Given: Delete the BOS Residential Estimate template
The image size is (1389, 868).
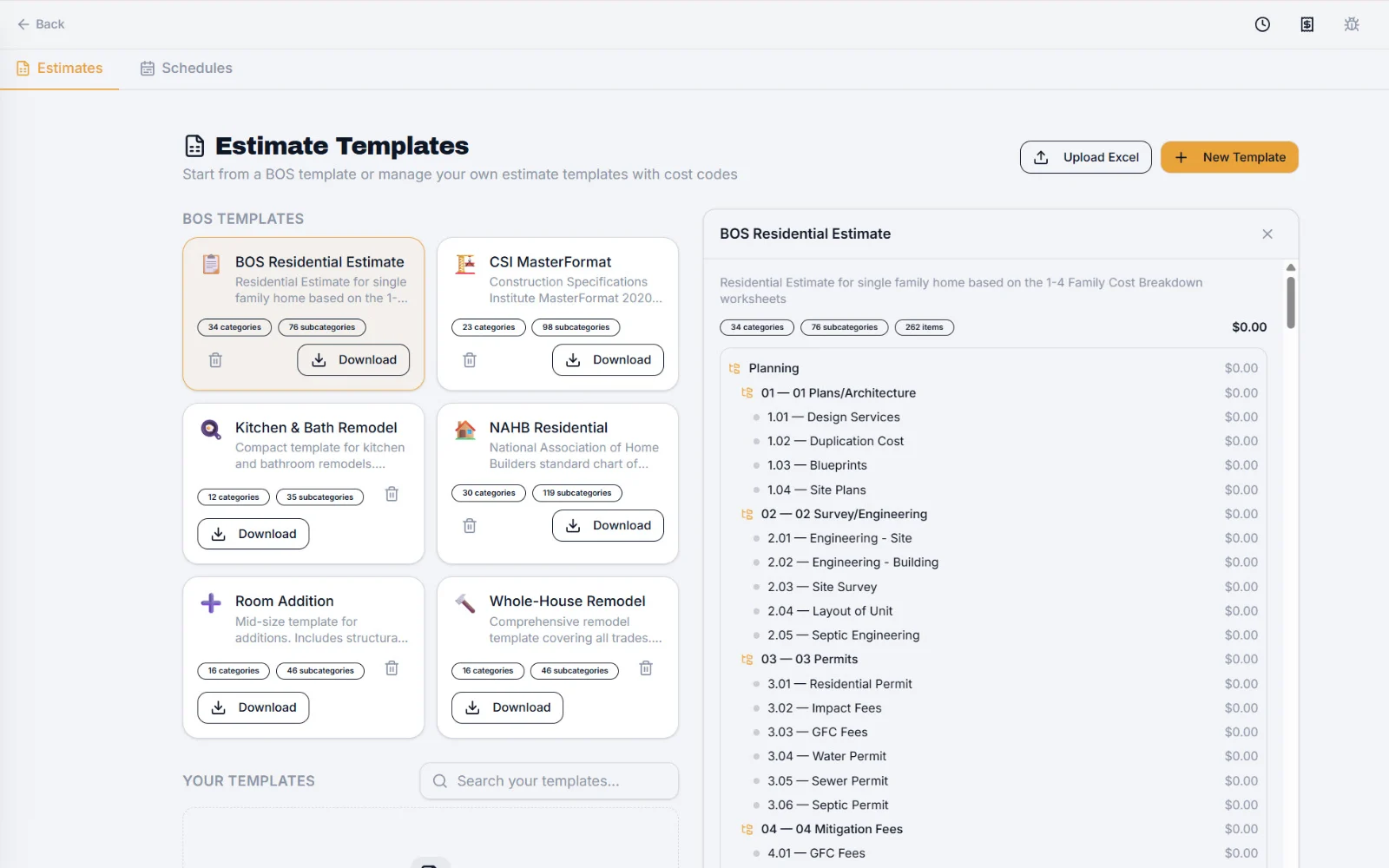Looking at the screenshot, I should [215, 359].
